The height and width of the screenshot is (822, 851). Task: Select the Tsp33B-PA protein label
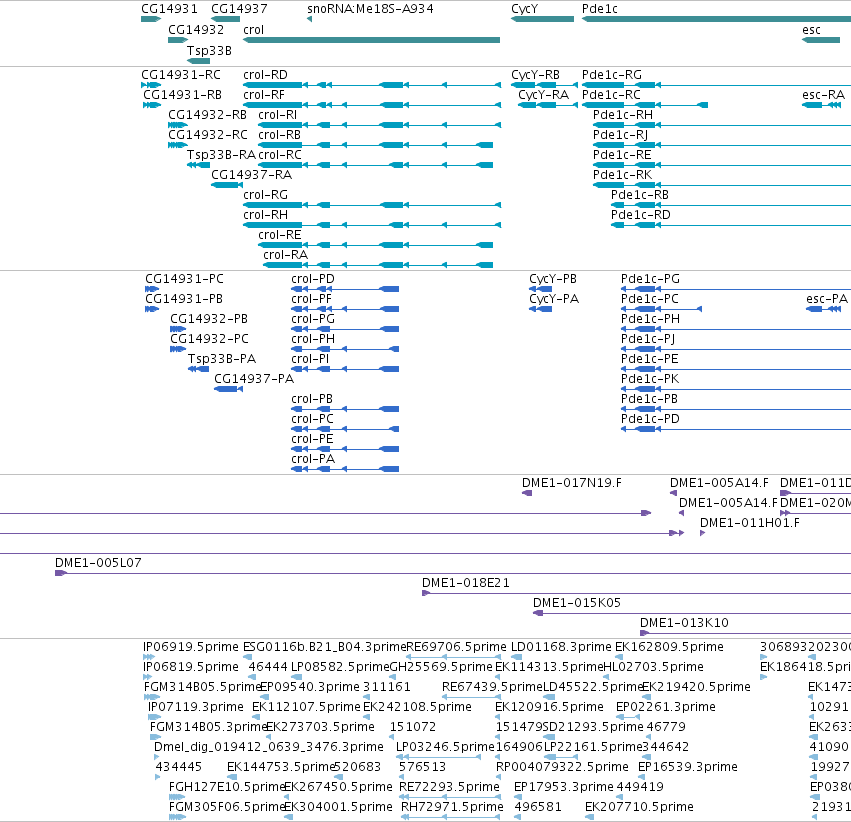tap(221, 359)
